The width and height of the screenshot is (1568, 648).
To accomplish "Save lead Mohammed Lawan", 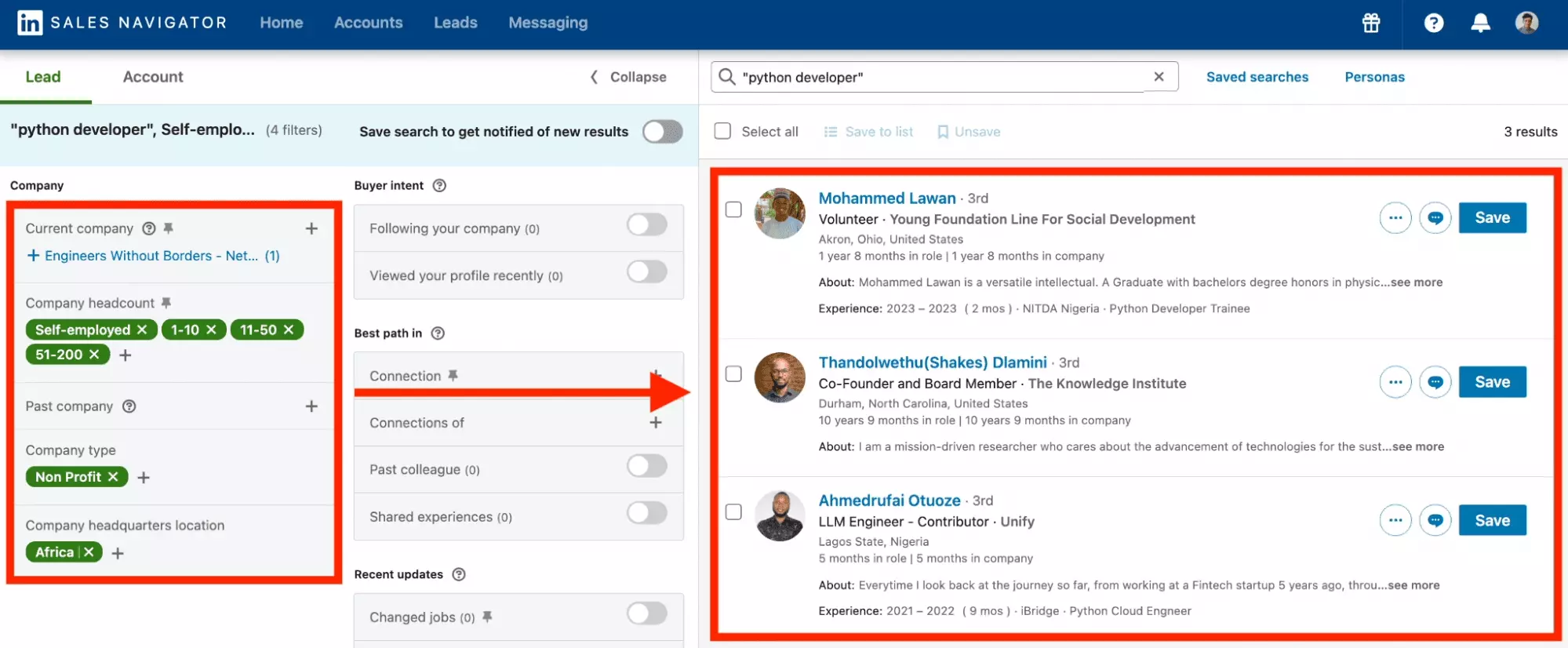I will tap(1493, 218).
